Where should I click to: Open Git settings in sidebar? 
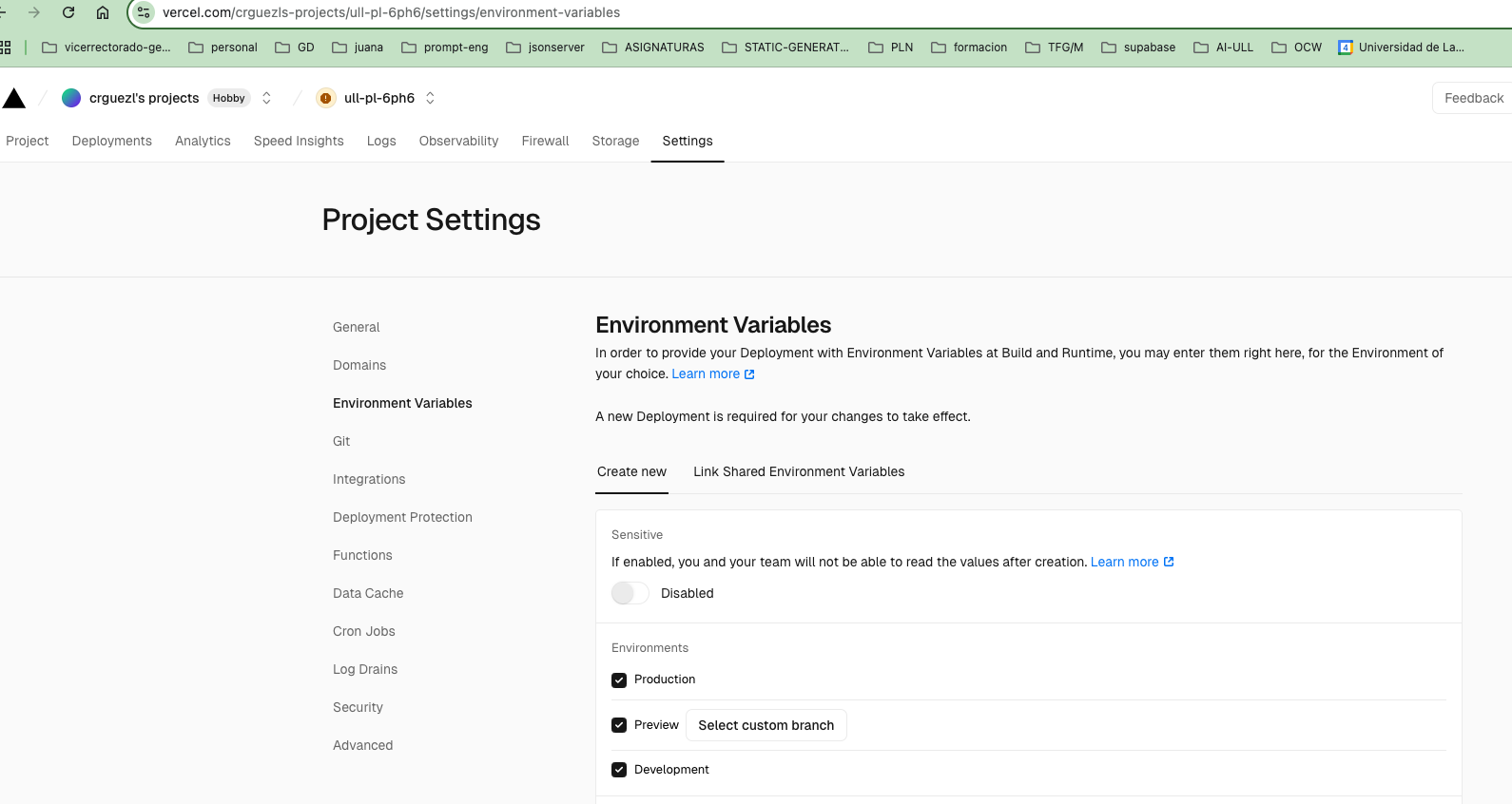click(x=341, y=441)
